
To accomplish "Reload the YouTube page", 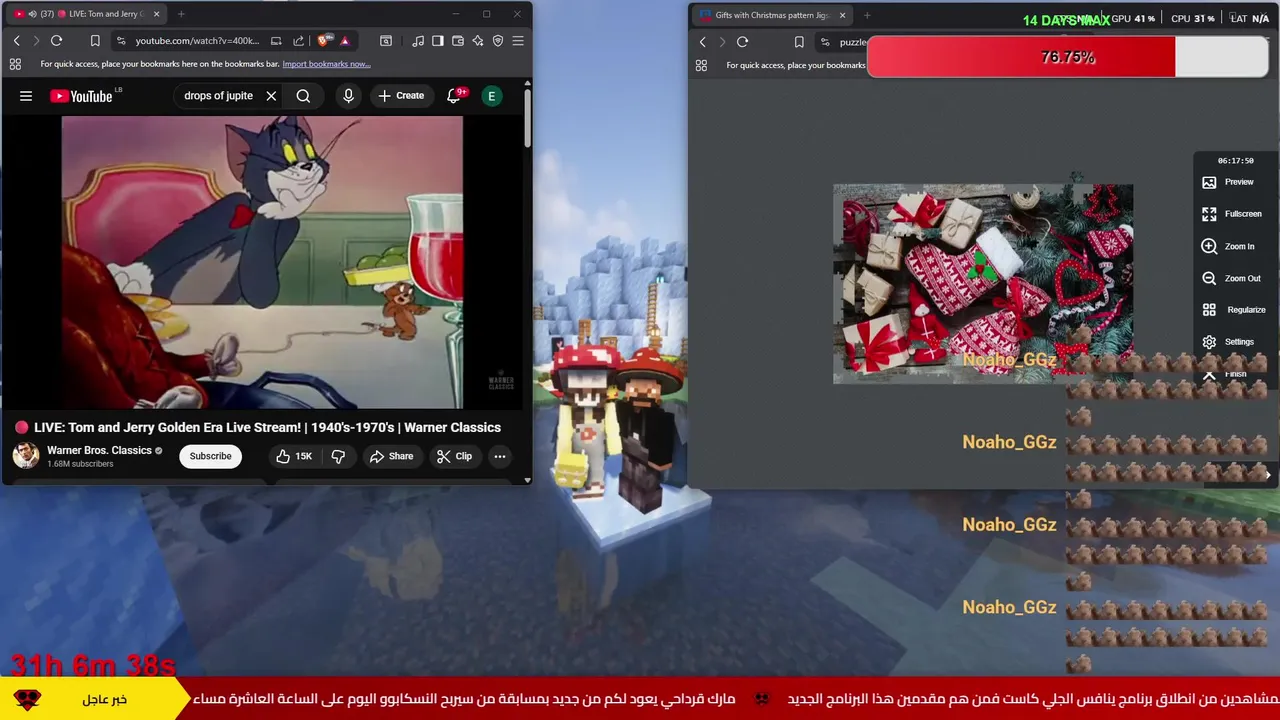I will (56, 41).
